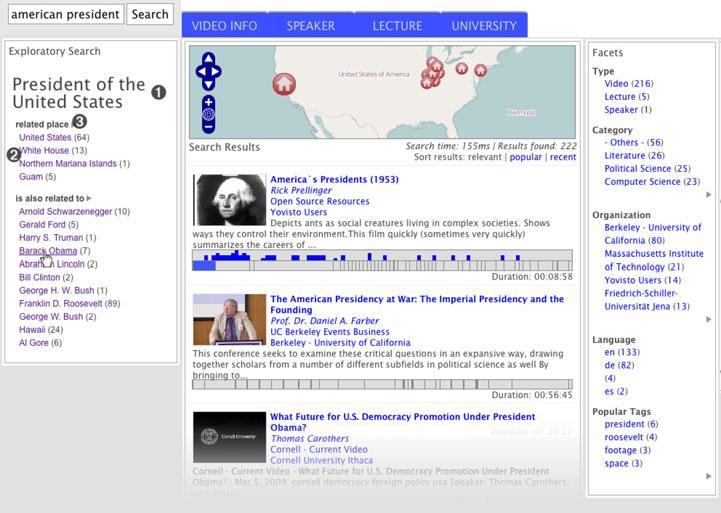The image size is (721, 513).
Task: Filter by Type Speaker (1)
Action: click(x=628, y=110)
